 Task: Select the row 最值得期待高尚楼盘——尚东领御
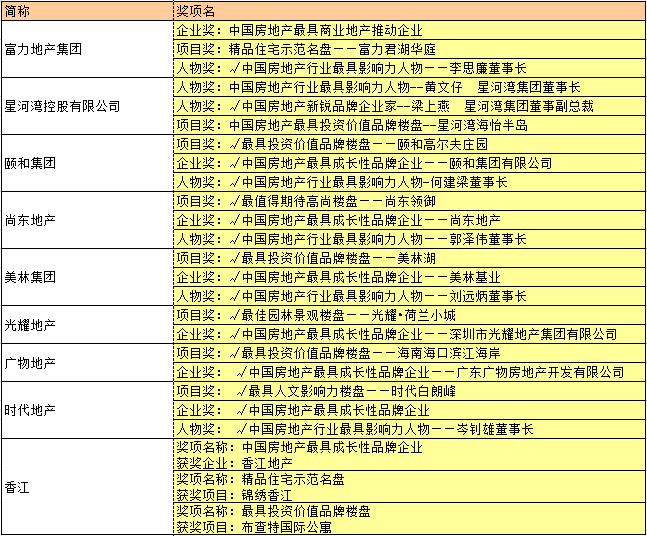pyautogui.click(x=409, y=201)
